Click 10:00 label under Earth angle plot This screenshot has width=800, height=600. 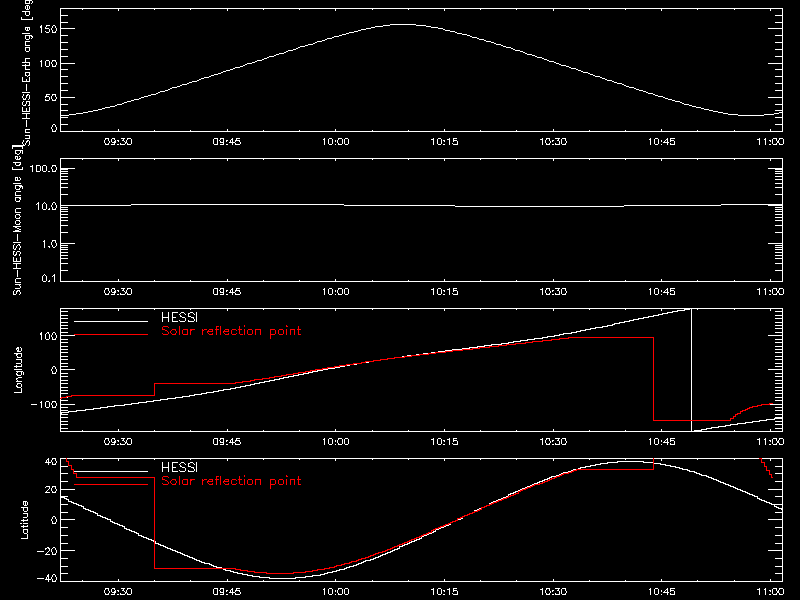coord(336,141)
